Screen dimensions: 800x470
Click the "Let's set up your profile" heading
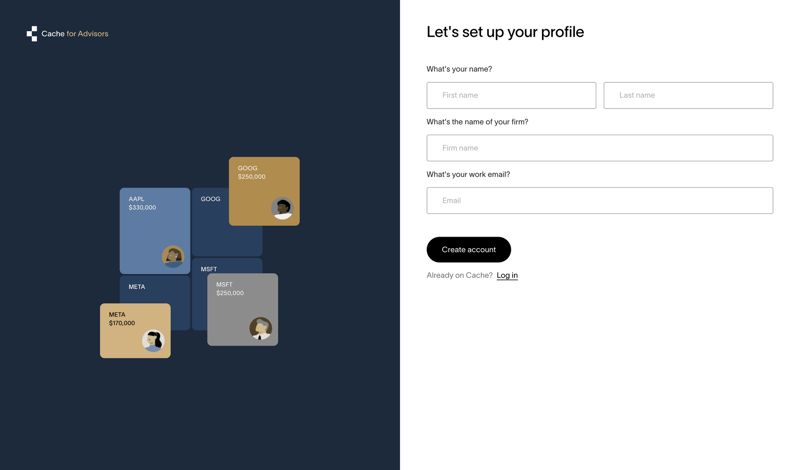(x=505, y=32)
